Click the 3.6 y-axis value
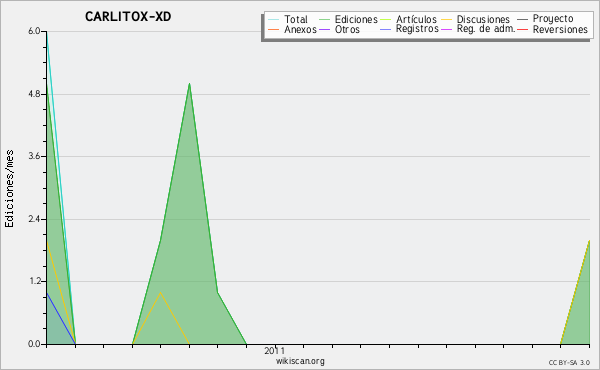Image resolution: width=600 pixels, height=370 pixels. 34,156
